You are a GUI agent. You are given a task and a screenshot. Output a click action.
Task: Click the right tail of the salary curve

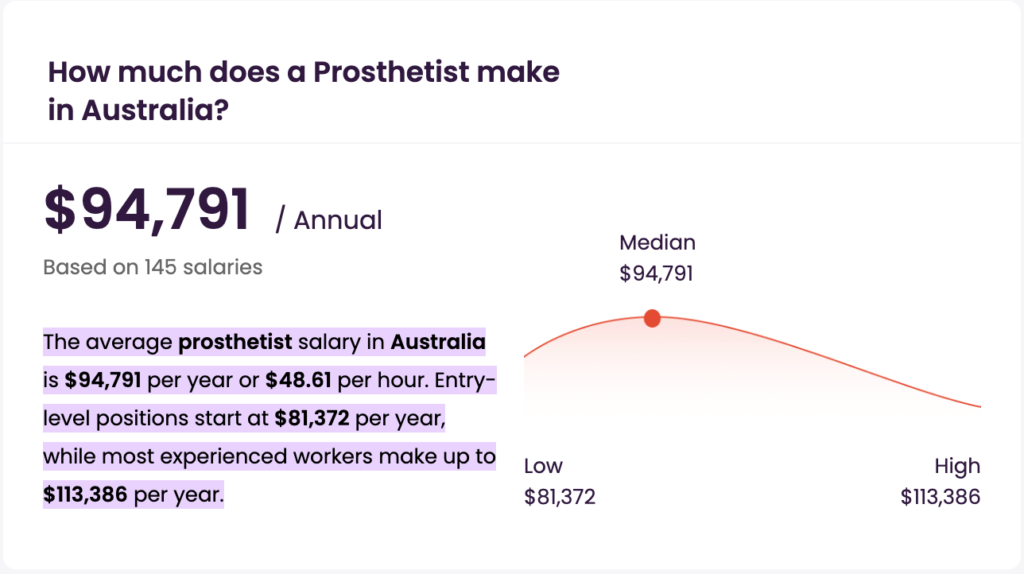tap(970, 403)
